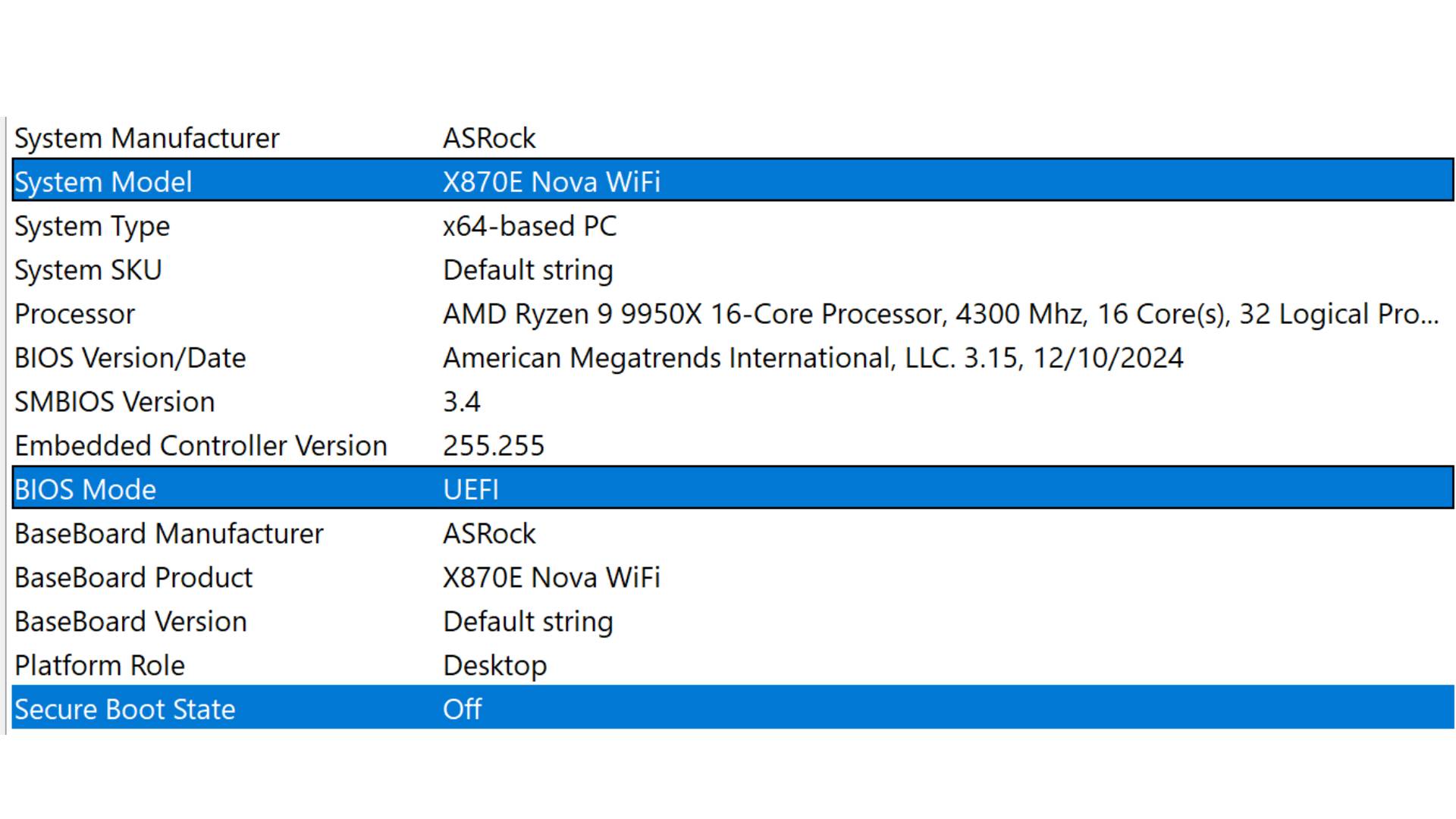This screenshot has height=819, width=1456.
Task: Click the highlighted BIOS Mode row label
Action: 85,490
